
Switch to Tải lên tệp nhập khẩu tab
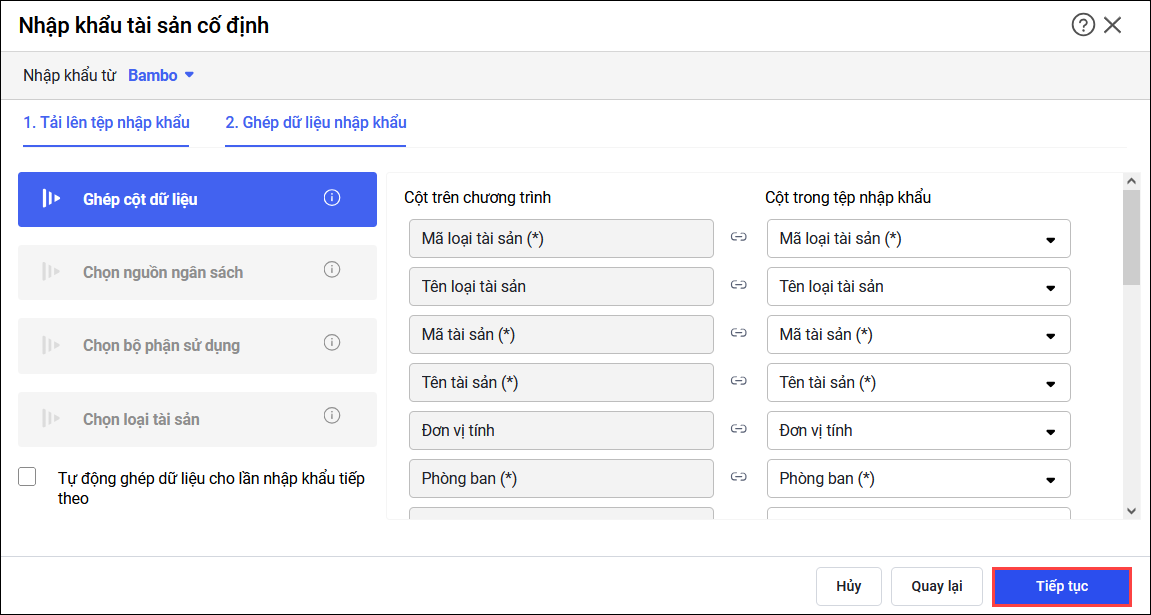[x=106, y=123]
